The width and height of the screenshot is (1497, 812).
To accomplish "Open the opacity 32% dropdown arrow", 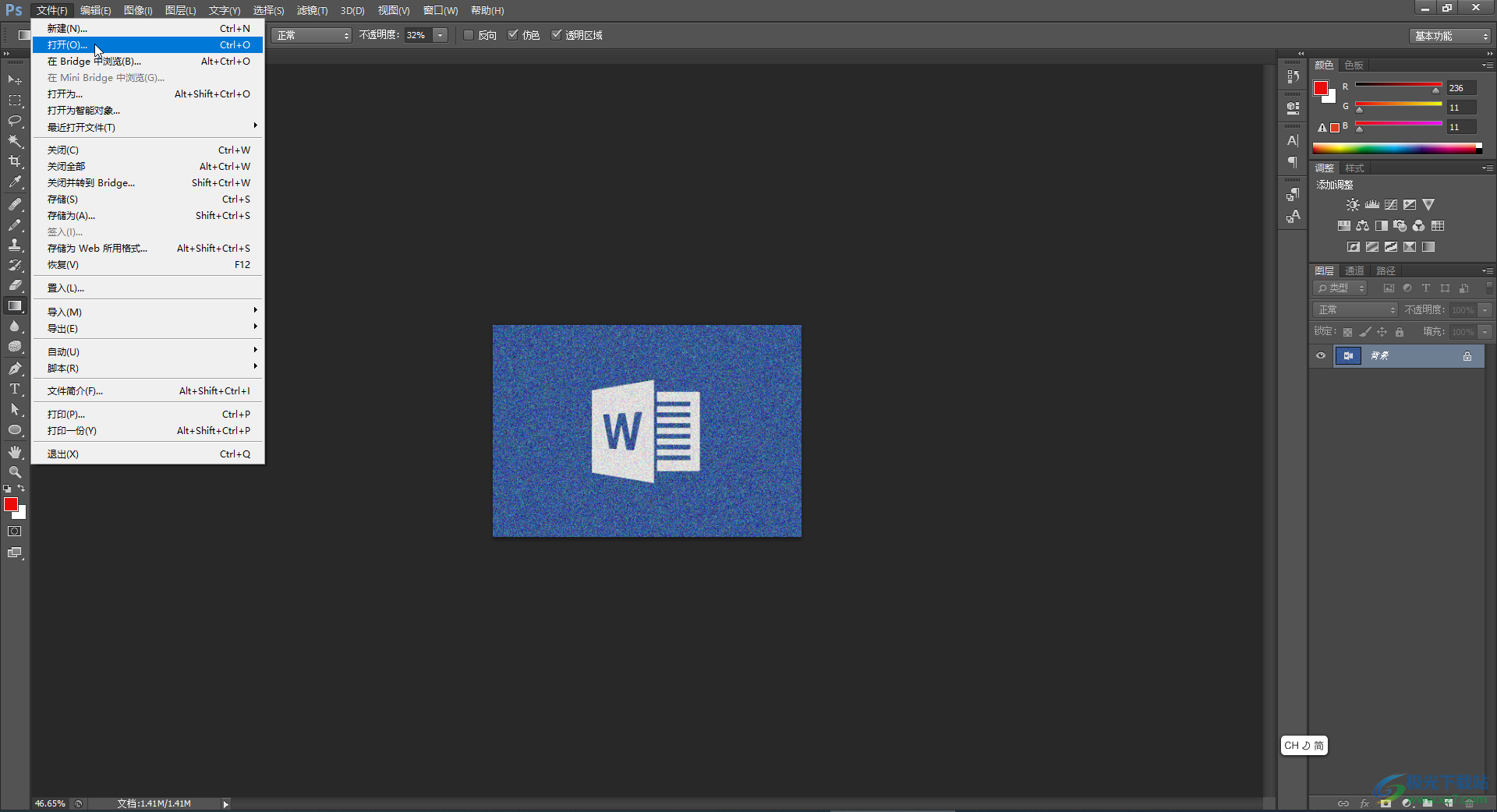I will click(441, 35).
